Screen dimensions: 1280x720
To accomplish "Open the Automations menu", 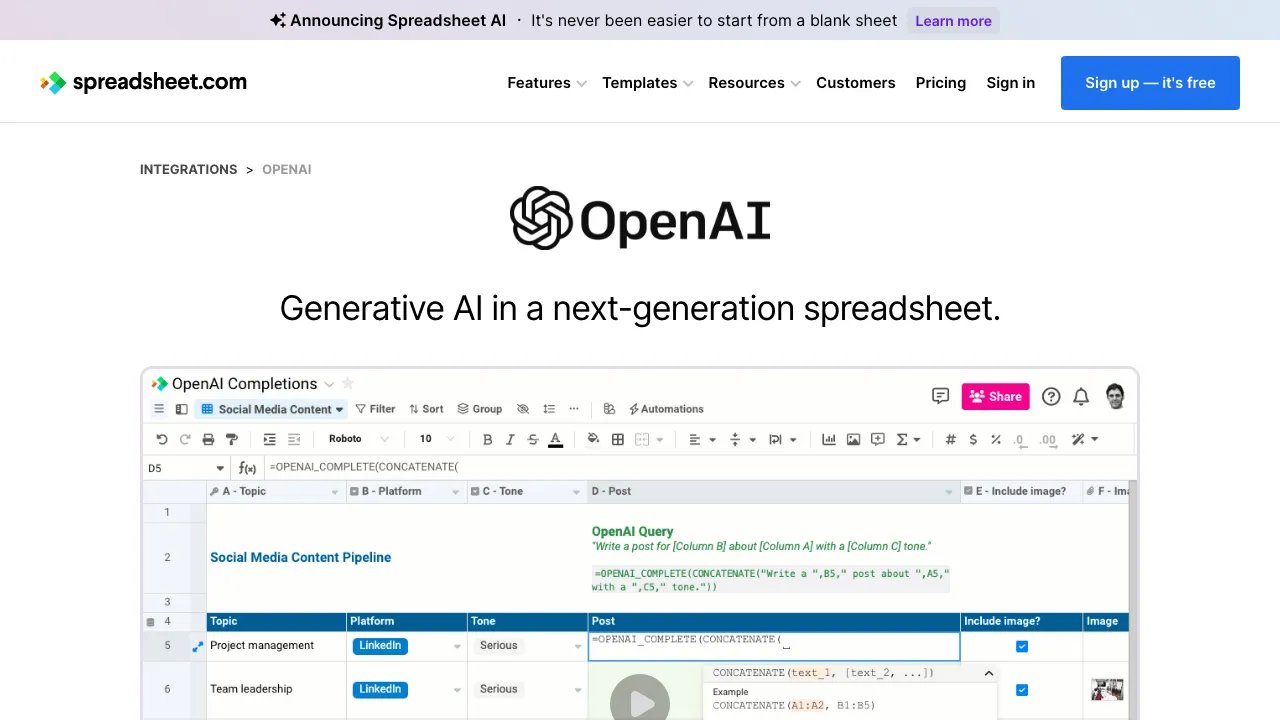I will coord(665,408).
